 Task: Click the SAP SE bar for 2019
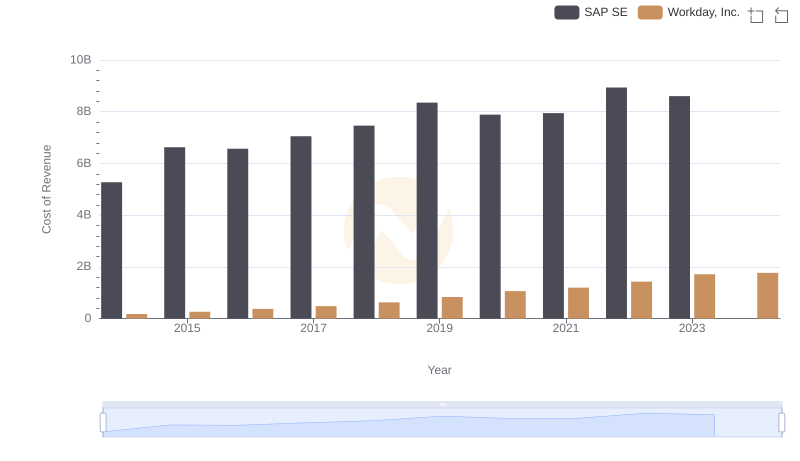point(427,210)
